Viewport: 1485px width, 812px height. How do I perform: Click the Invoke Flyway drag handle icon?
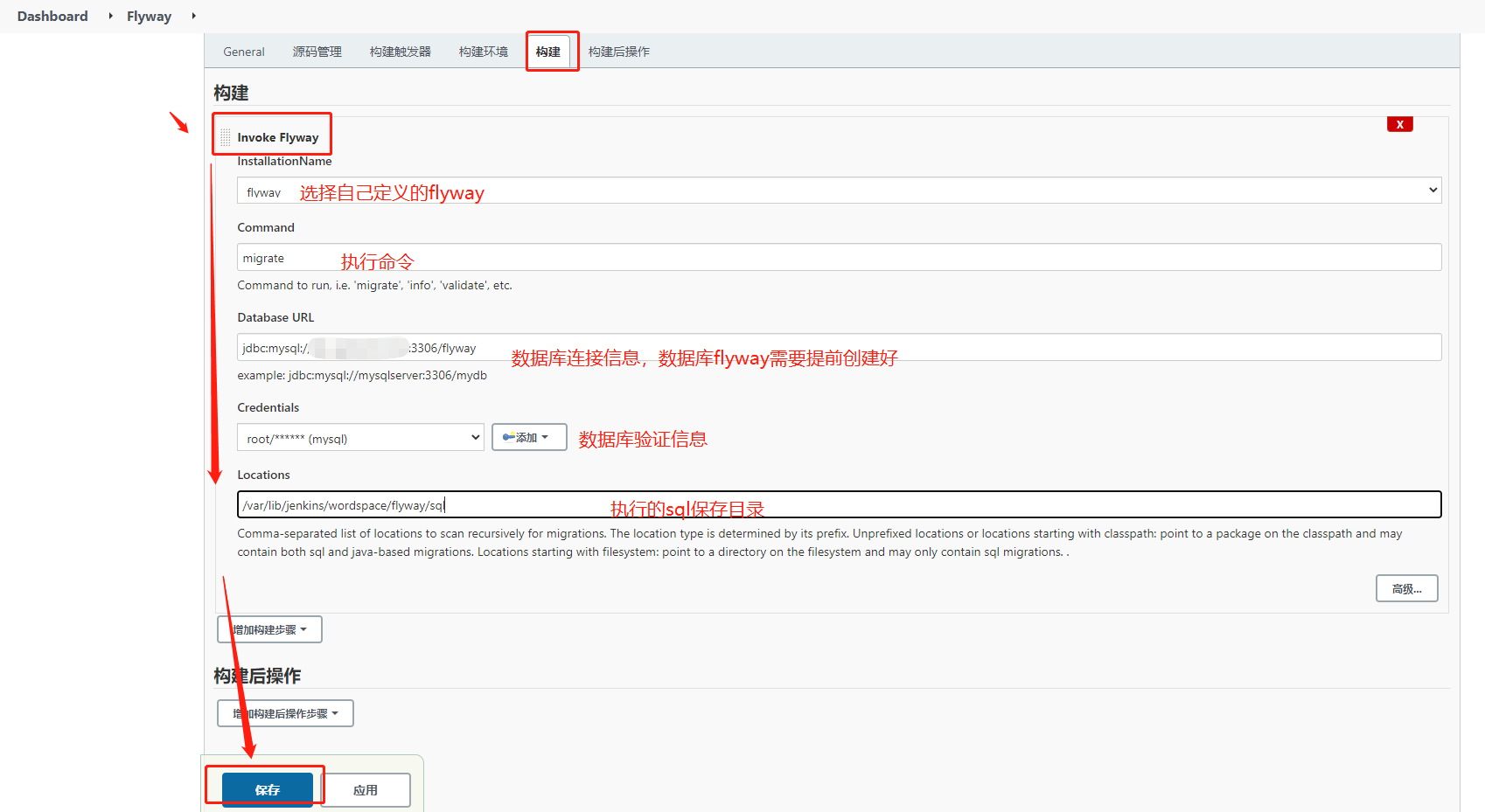(x=226, y=135)
